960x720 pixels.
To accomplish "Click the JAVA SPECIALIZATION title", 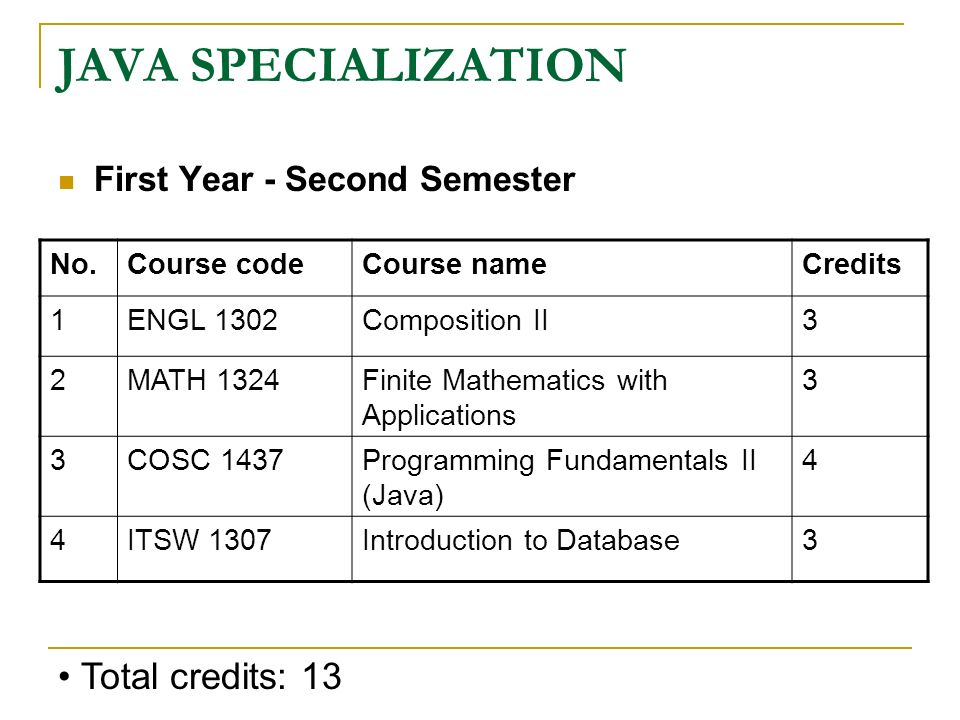I will click(x=340, y=66).
